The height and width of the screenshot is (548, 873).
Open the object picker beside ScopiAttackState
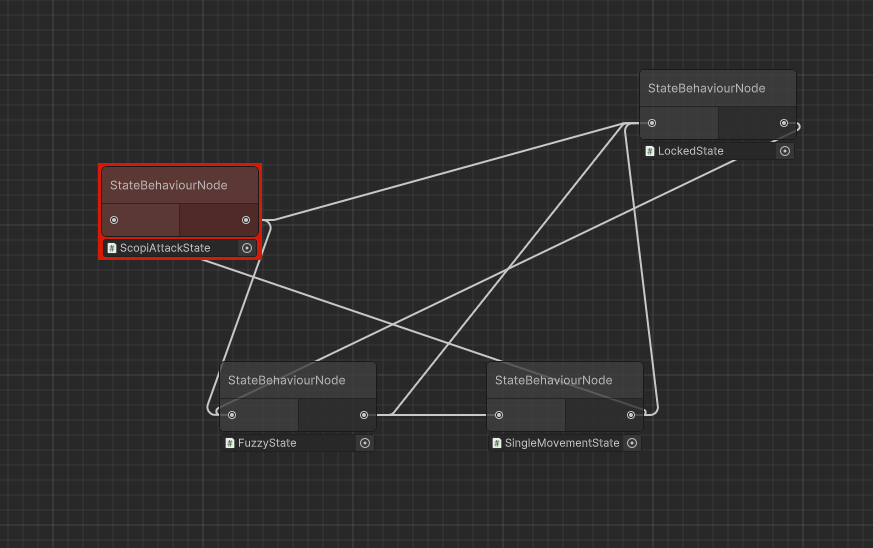[x=247, y=248]
